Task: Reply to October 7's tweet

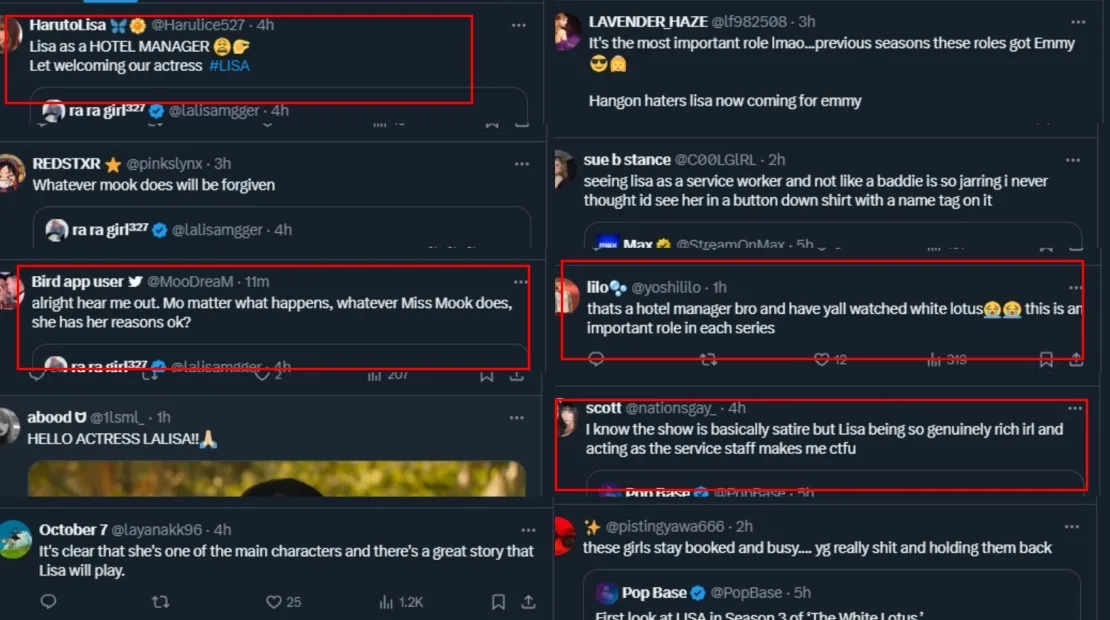Action: (x=48, y=602)
